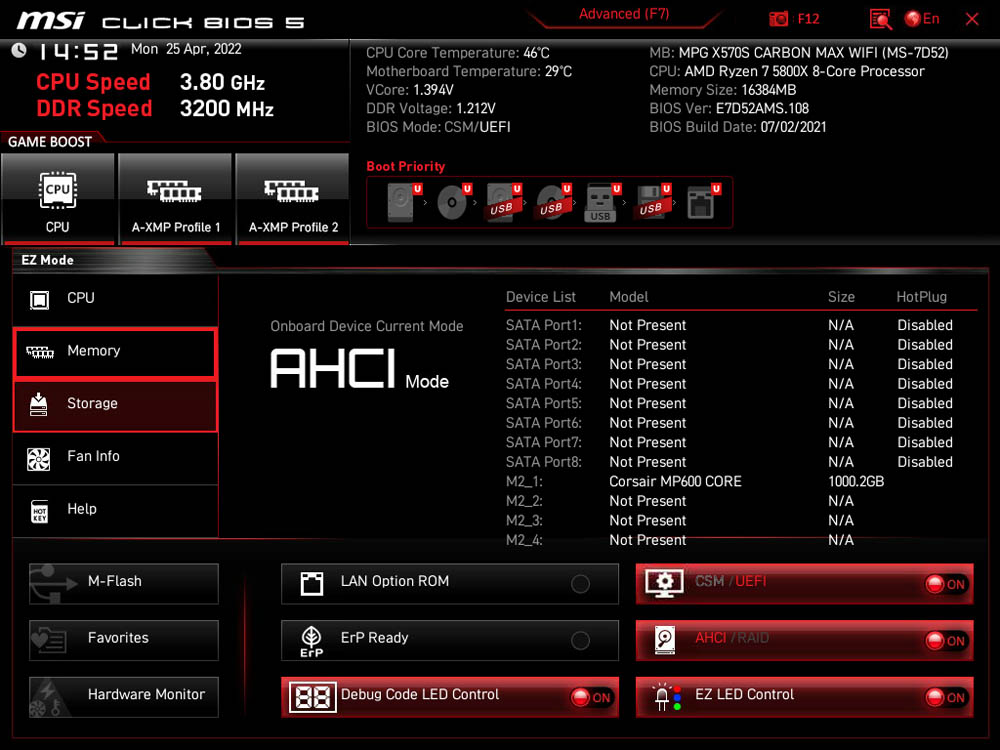Image resolution: width=1000 pixels, height=750 pixels.
Task: Open the CPU section in EZ Mode
Action: tap(115, 298)
